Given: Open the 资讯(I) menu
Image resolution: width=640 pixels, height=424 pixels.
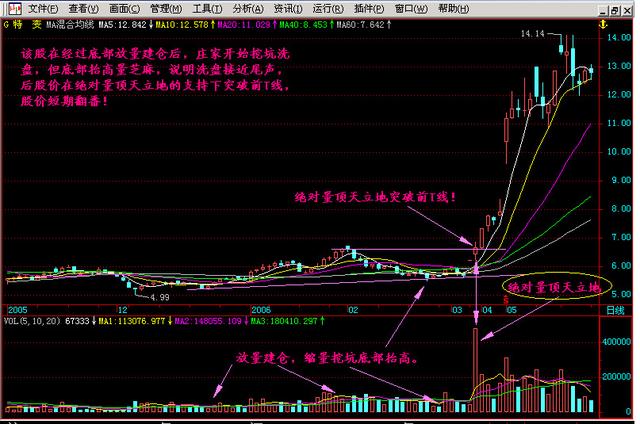Looking at the screenshot, I should point(288,9).
